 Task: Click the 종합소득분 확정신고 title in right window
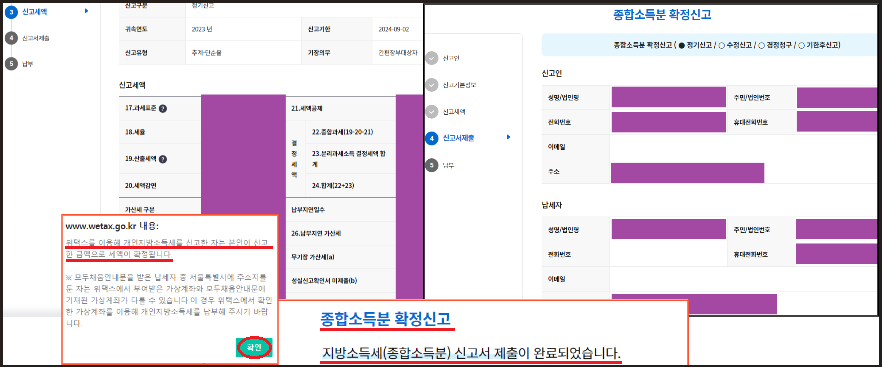pyautogui.click(x=662, y=14)
